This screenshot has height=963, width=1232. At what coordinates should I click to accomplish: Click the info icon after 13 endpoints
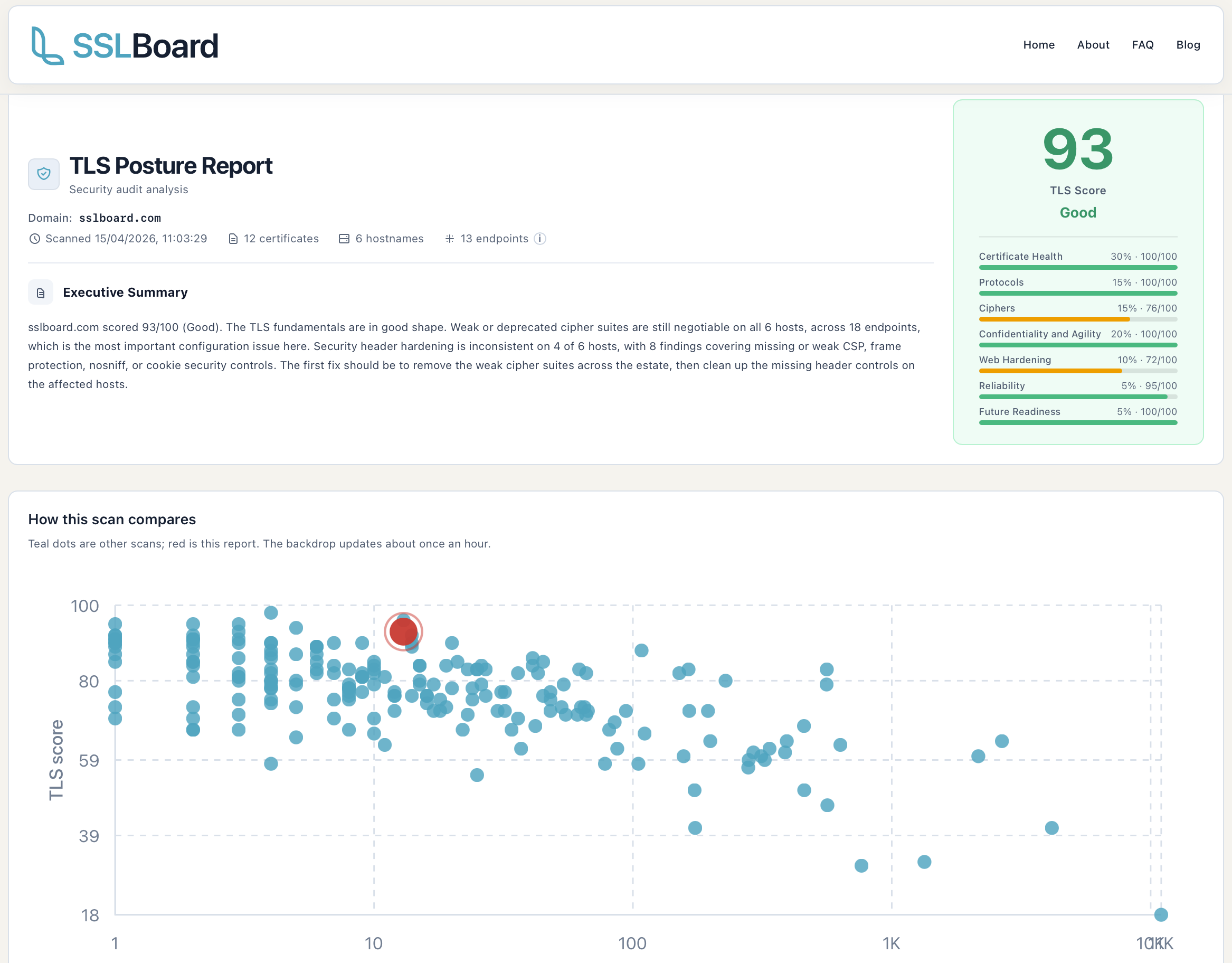540,239
